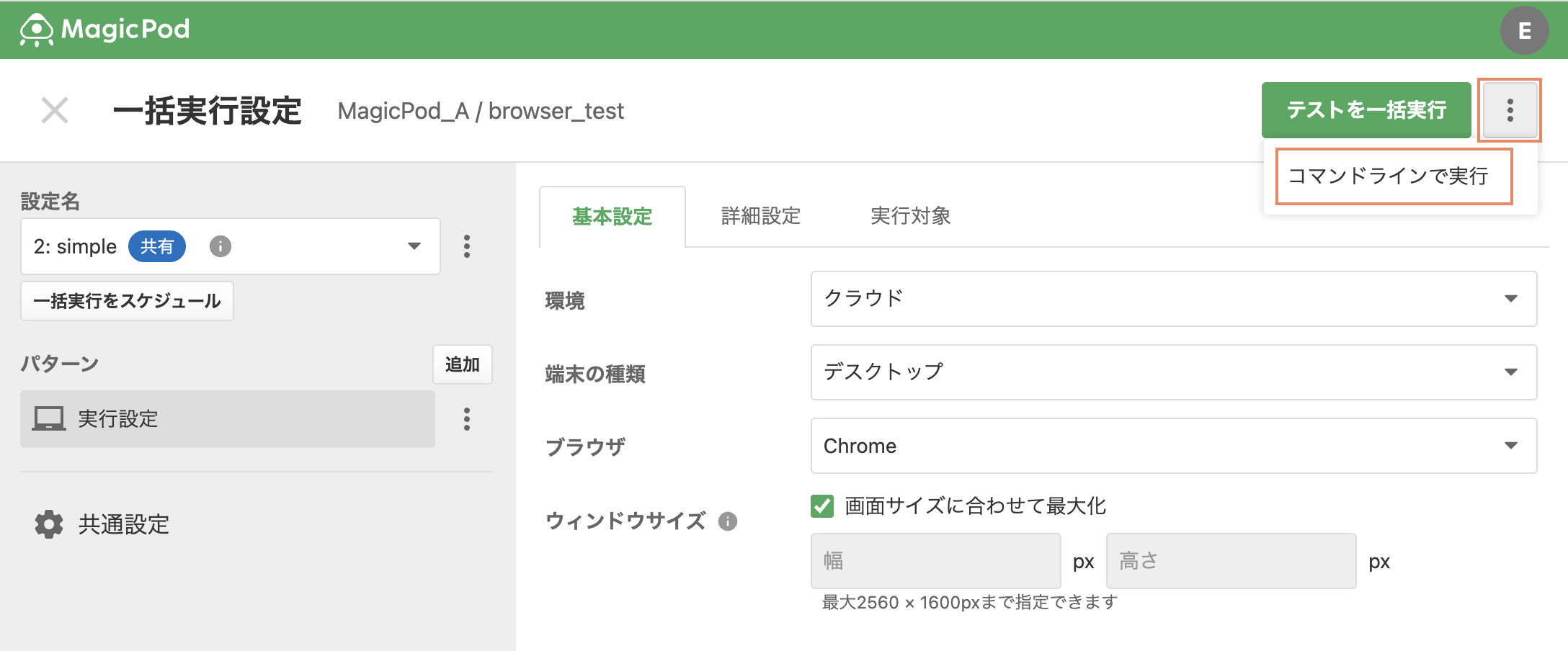Open the user avatar E menu
This screenshot has width=1568, height=651.
click(1524, 30)
